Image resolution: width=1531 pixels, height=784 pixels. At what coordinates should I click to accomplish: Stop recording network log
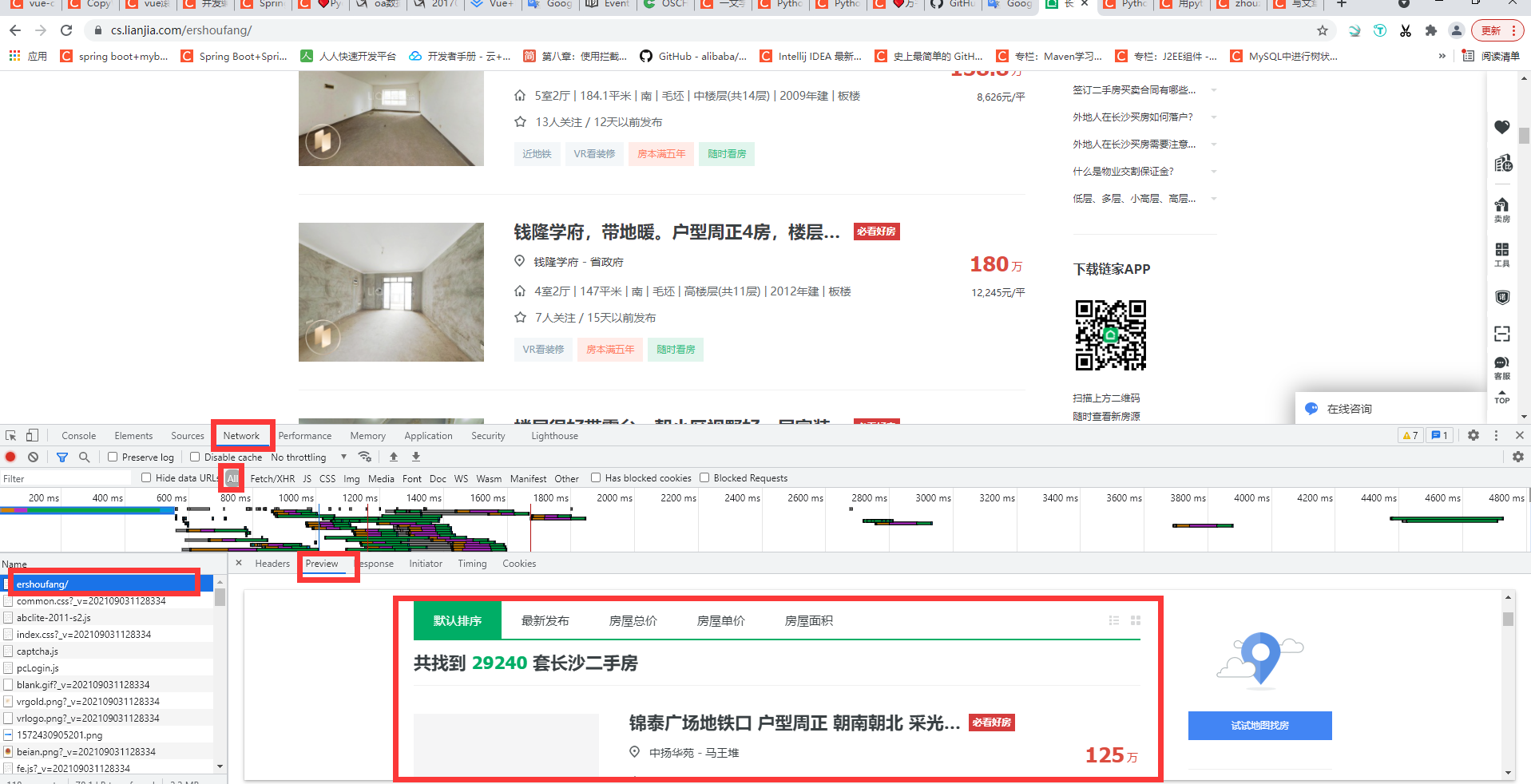tap(10, 457)
